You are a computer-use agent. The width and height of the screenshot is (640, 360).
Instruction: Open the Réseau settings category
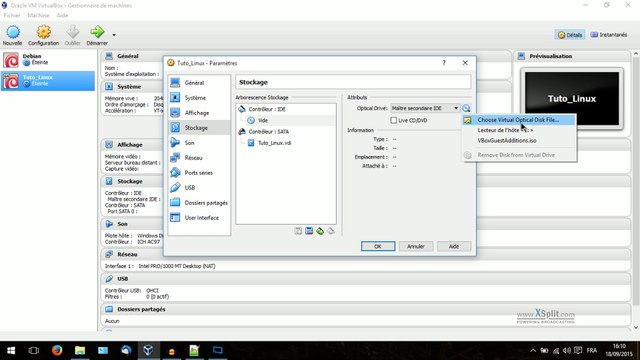199,158
